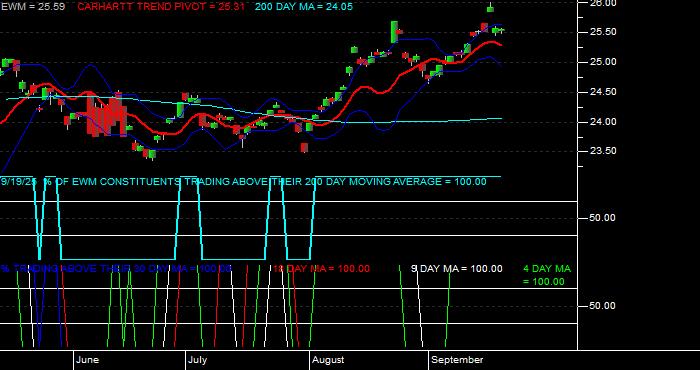The image size is (700, 370).
Task: Click the 24.00 price axis value
Action: [x=603, y=121]
